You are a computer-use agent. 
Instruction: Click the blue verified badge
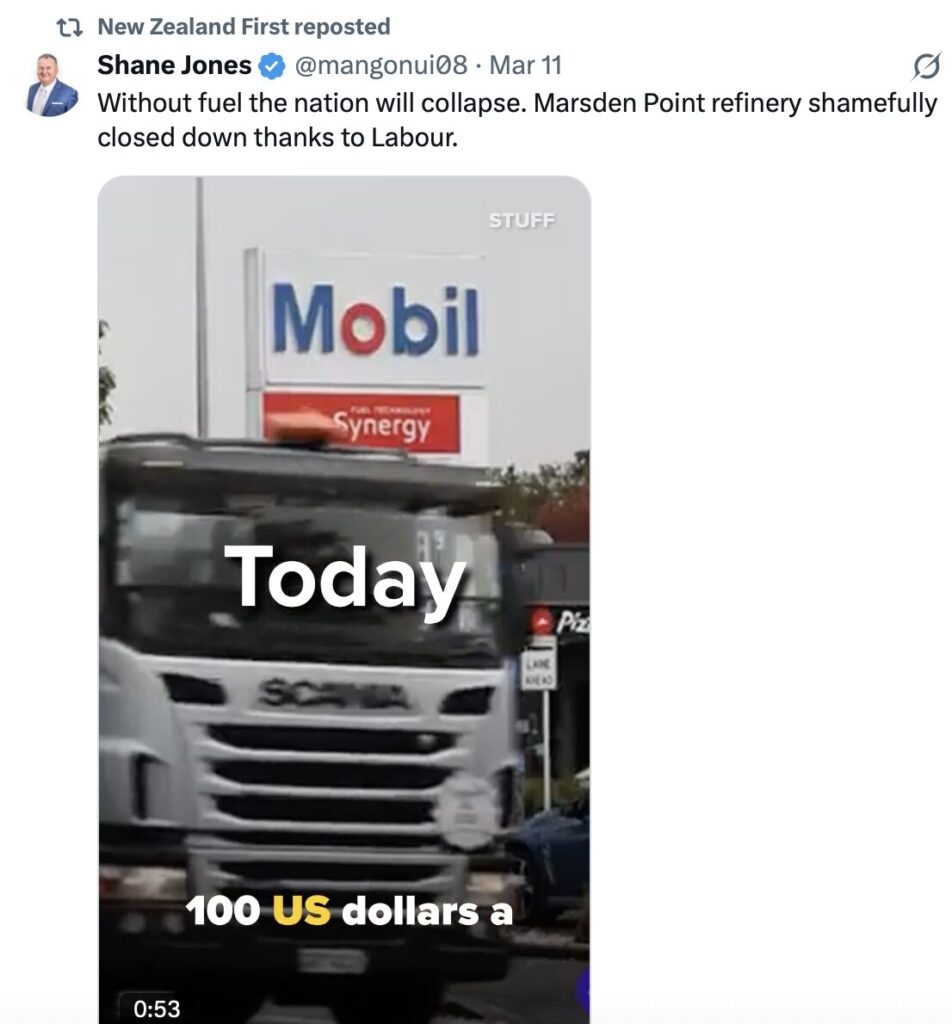point(273,66)
